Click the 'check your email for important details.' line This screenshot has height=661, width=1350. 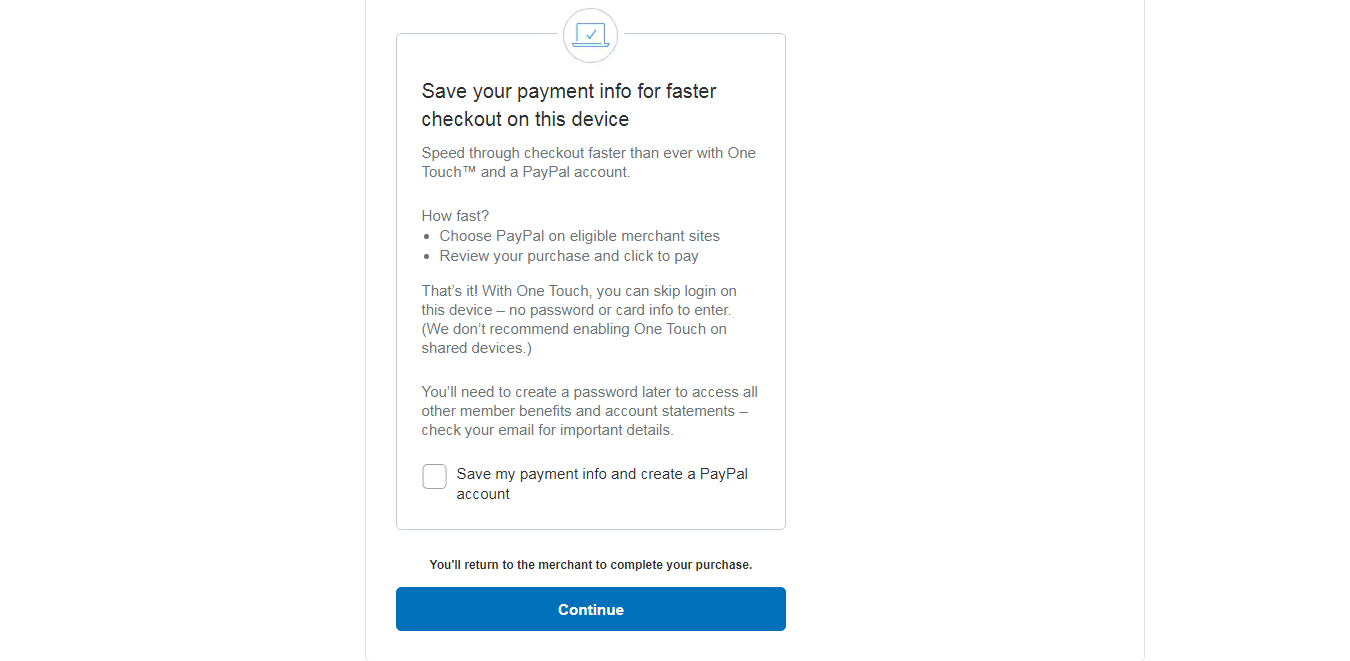point(547,430)
